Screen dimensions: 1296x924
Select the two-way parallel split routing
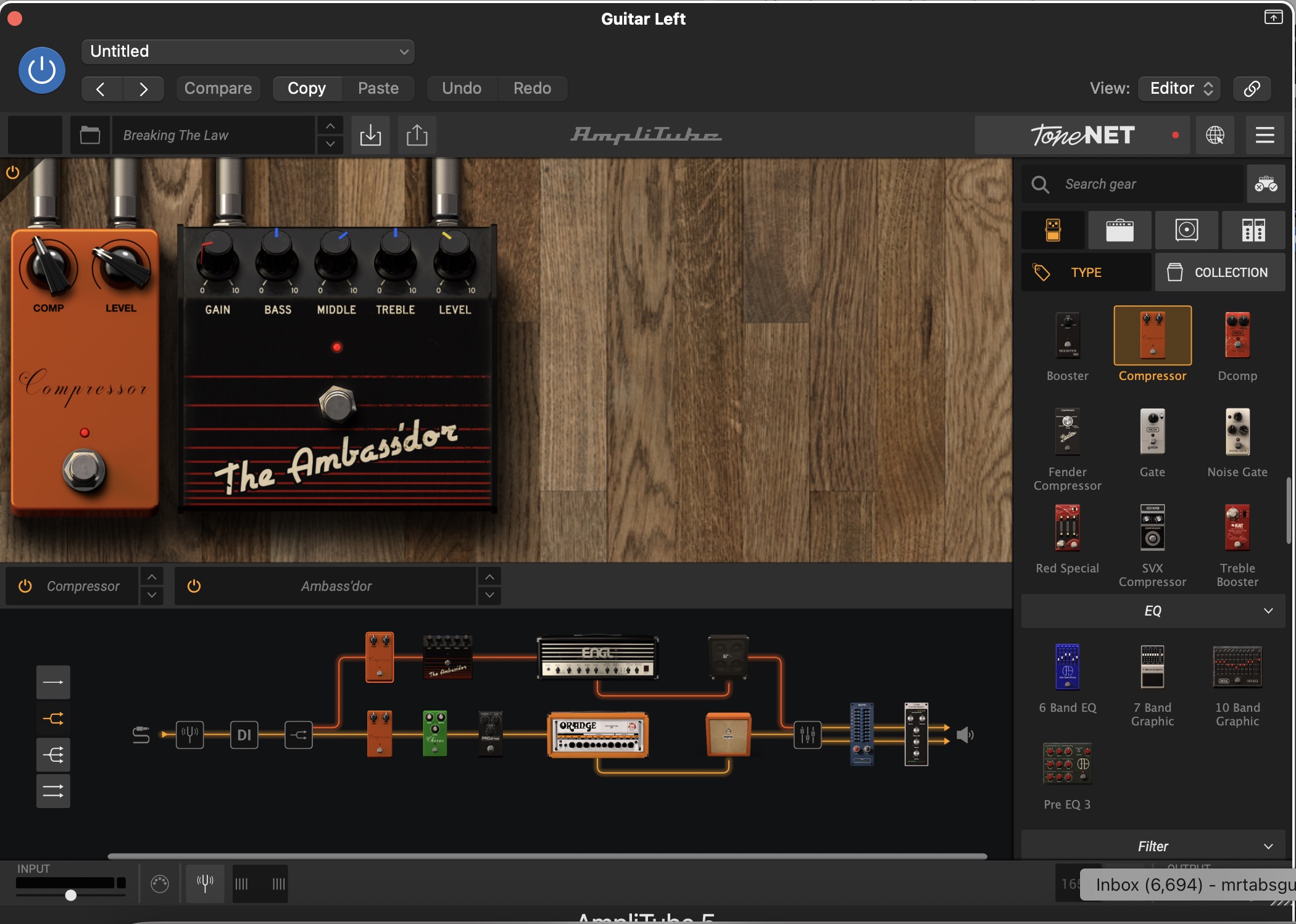pyautogui.click(x=53, y=719)
